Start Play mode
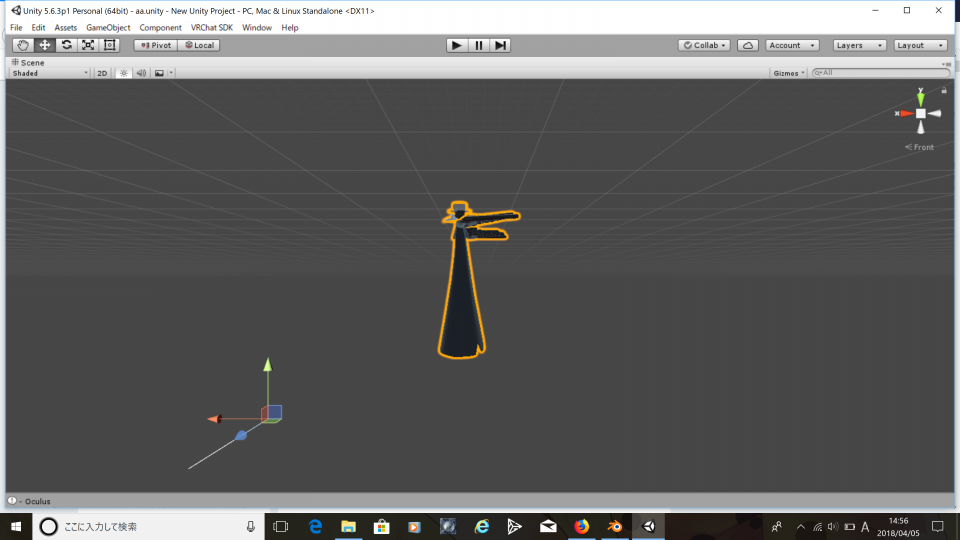This screenshot has height=540, width=960. [456, 45]
